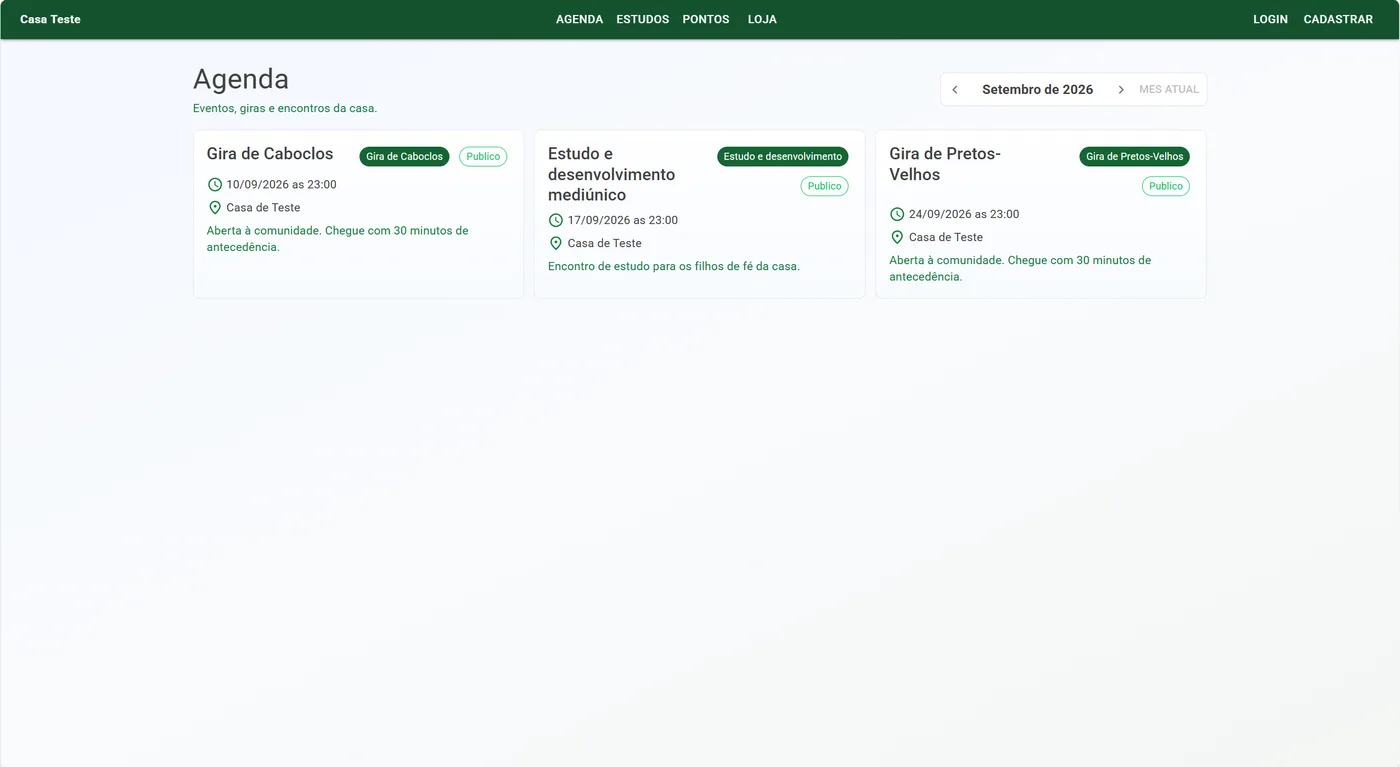This screenshot has width=1400, height=767.
Task: Open the Agenda menu item
Action: click(580, 19)
